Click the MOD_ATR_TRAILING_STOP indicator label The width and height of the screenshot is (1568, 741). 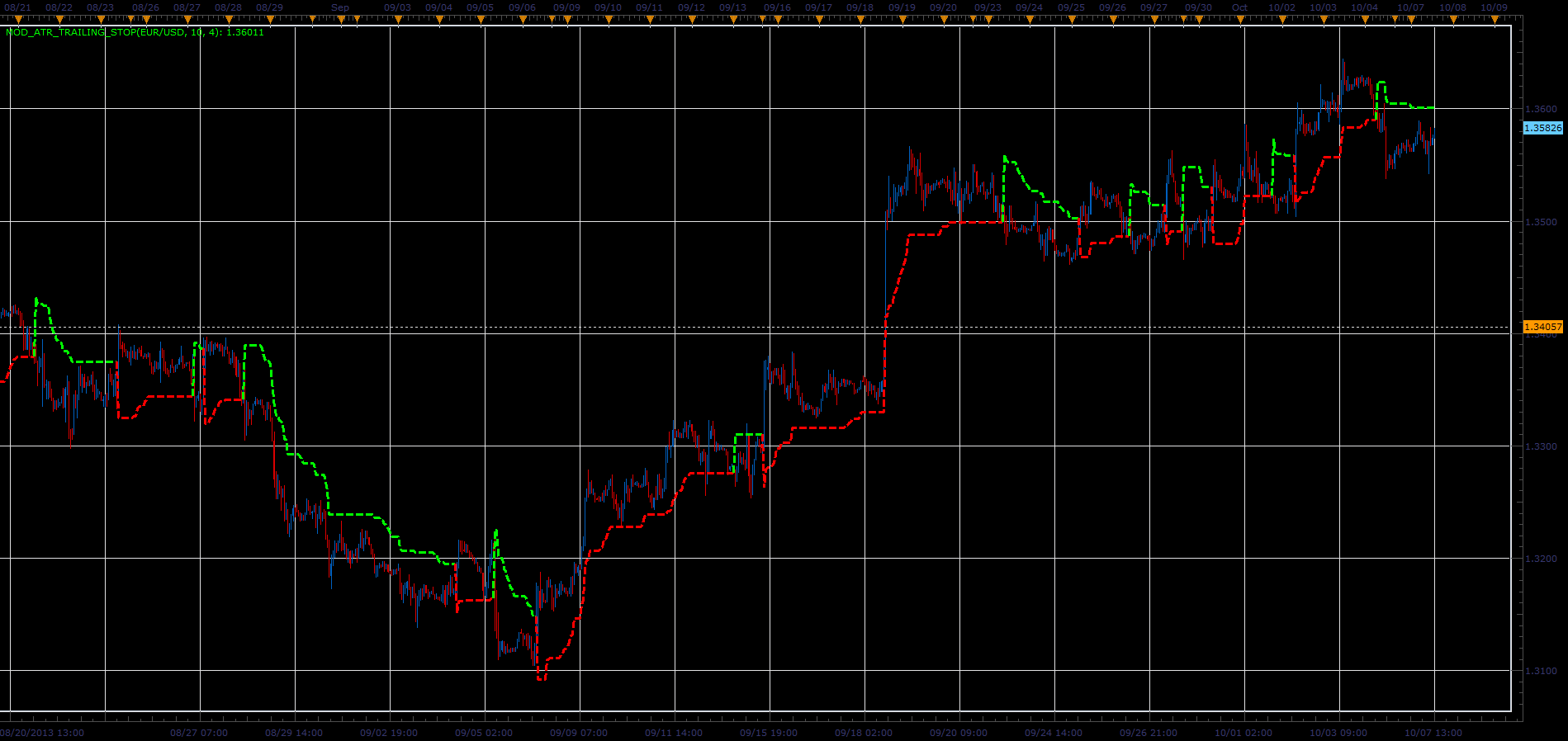(135, 33)
